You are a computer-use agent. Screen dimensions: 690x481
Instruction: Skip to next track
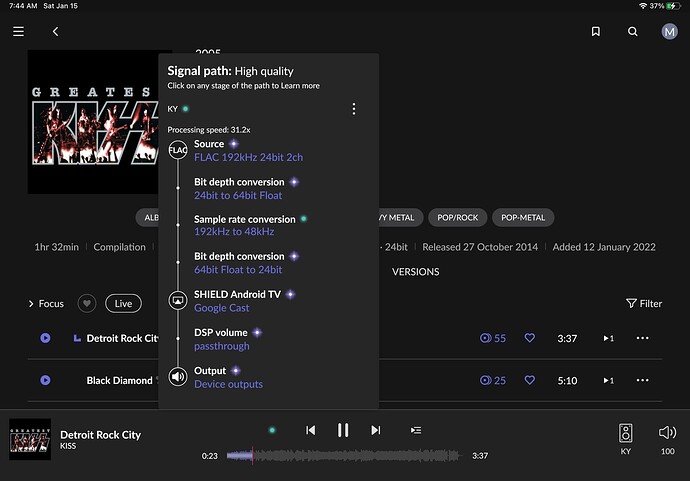coord(375,430)
